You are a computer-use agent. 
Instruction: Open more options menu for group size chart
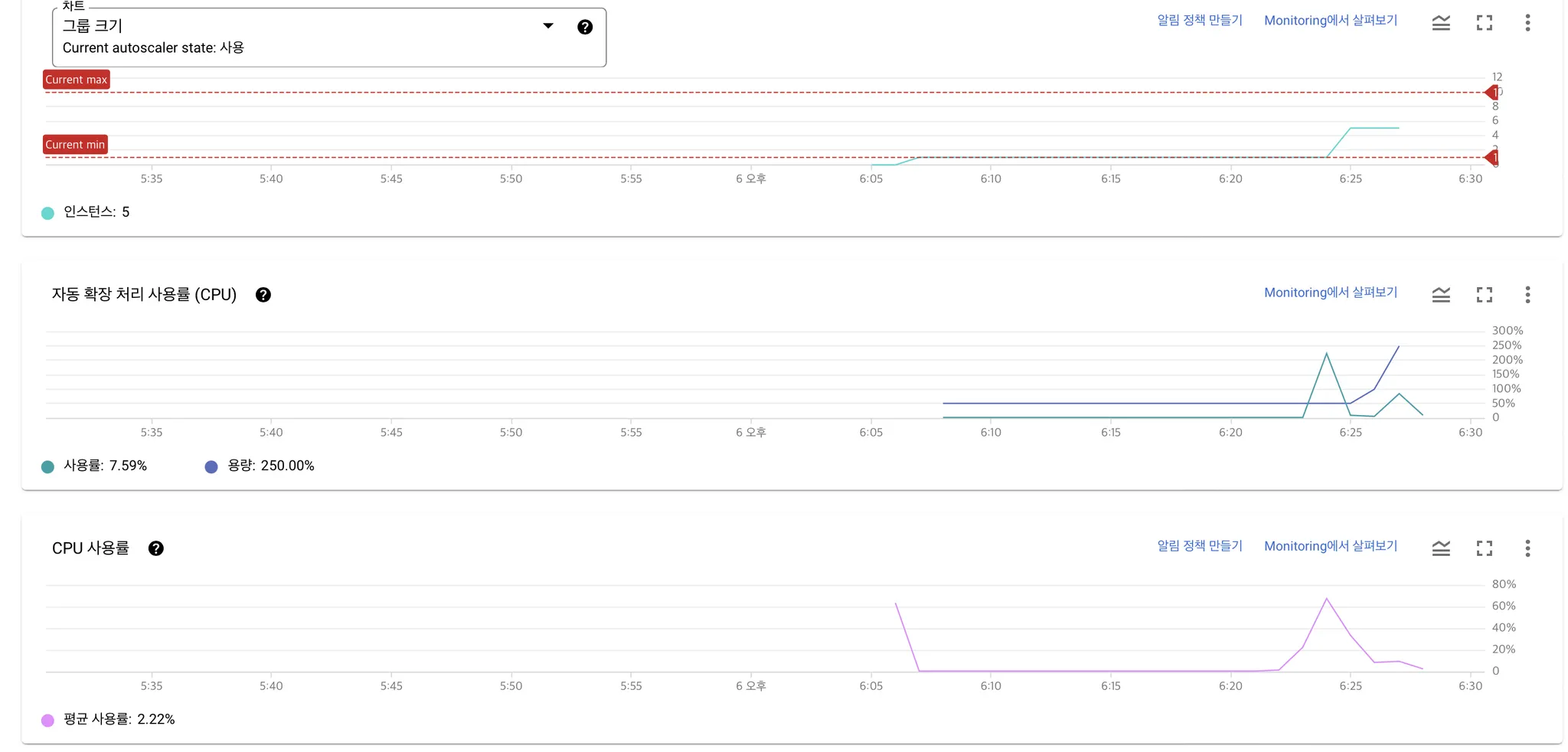1527,23
